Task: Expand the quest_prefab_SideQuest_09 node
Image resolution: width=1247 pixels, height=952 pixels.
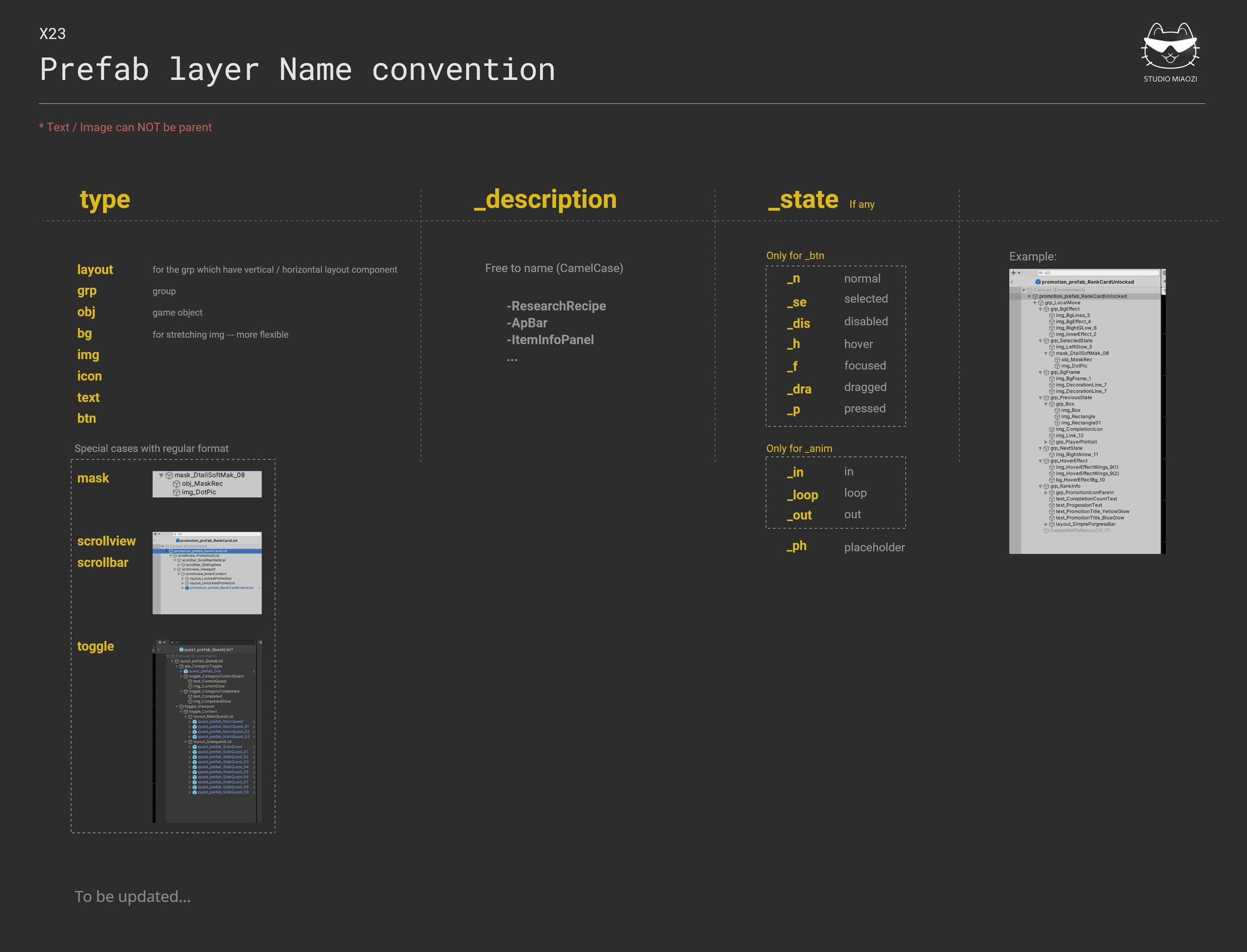Action: (191, 793)
